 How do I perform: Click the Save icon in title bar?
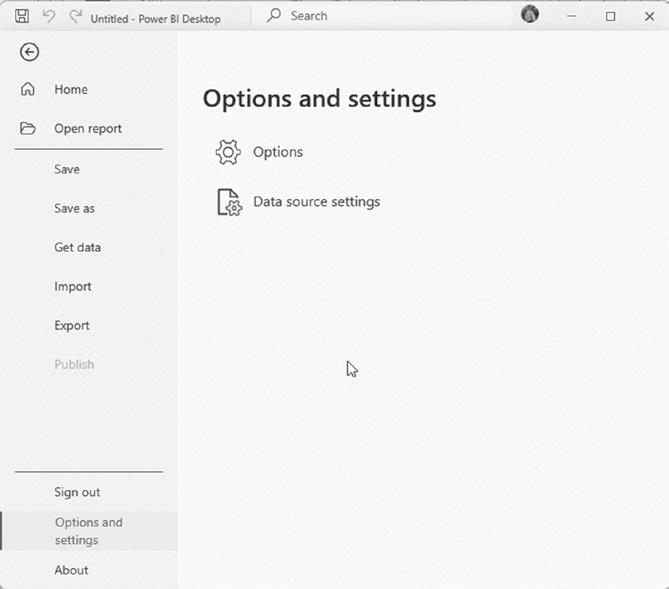[22, 17]
